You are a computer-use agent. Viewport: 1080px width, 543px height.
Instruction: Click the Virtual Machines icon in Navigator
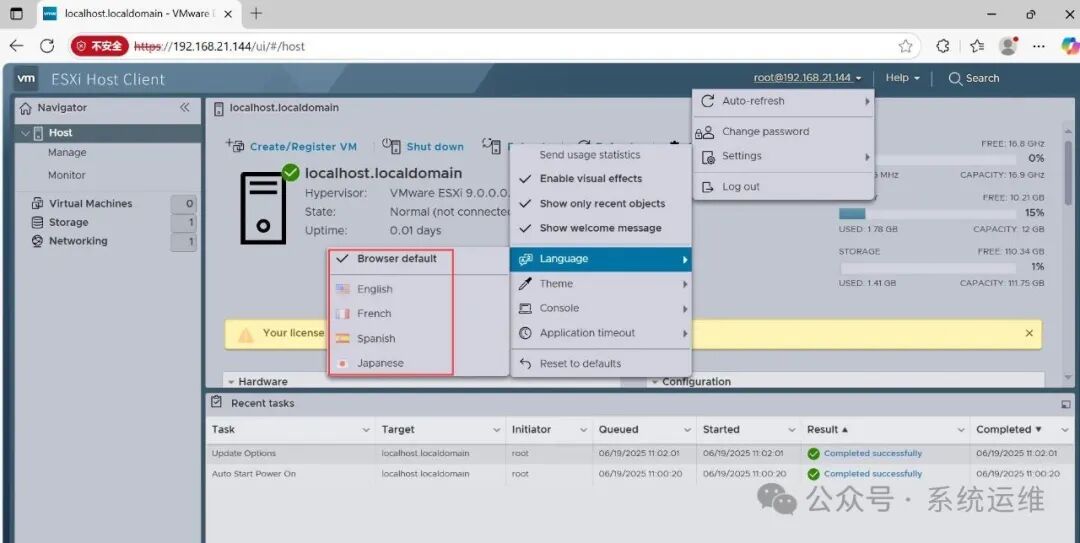coord(37,203)
